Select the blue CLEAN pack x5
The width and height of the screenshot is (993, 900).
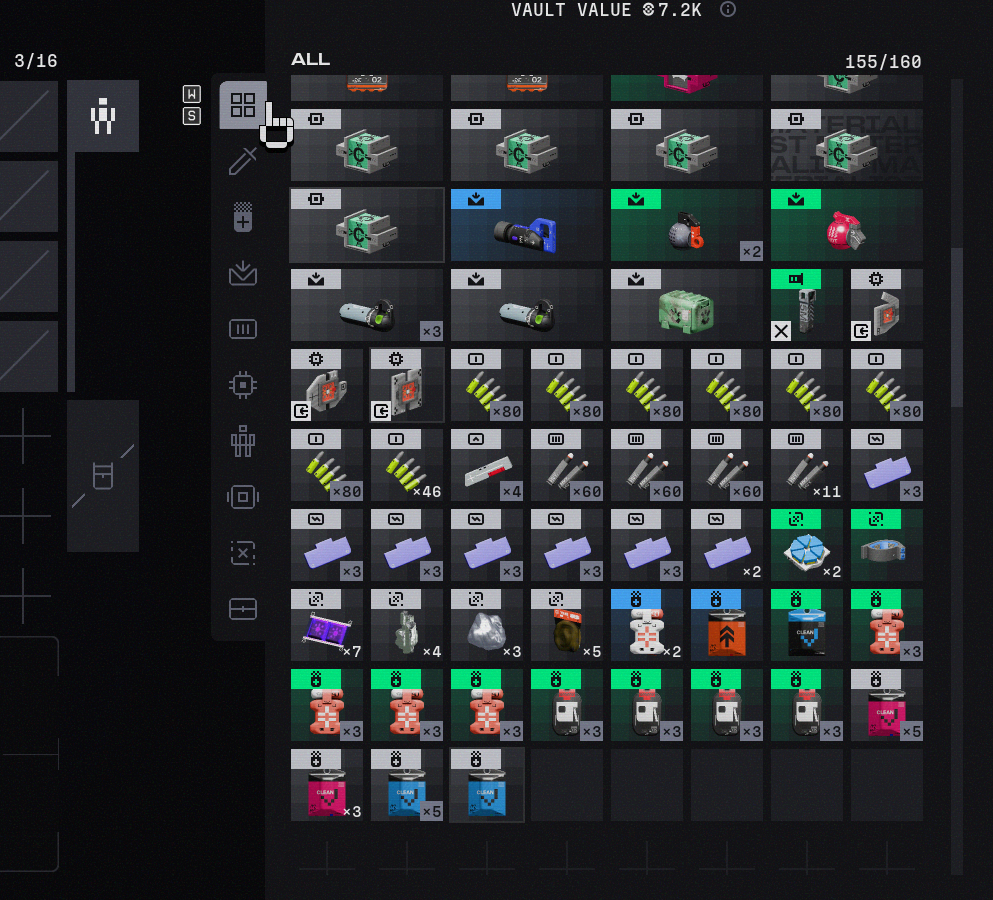click(x=407, y=785)
